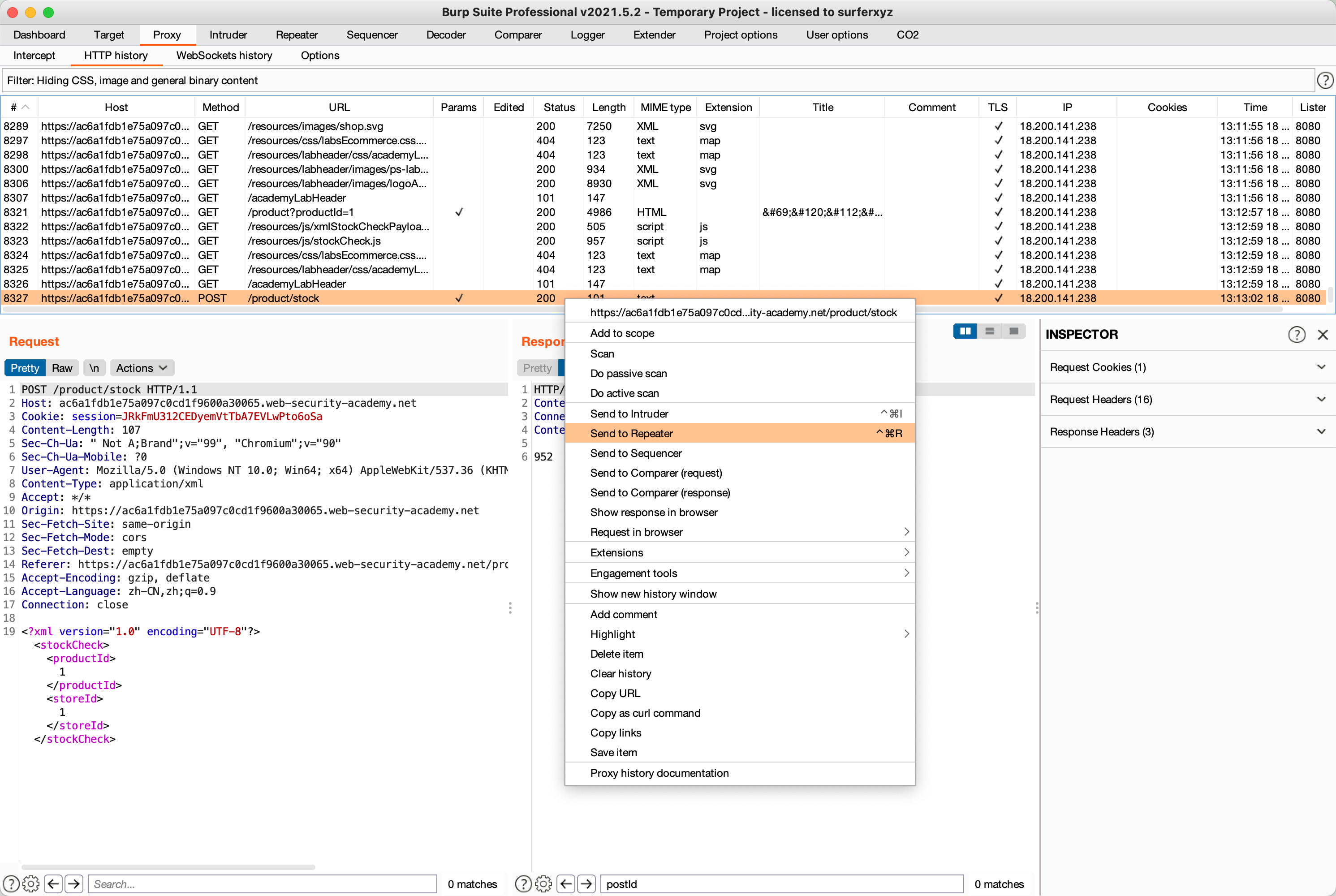Select Add to scope menu item

click(740, 333)
